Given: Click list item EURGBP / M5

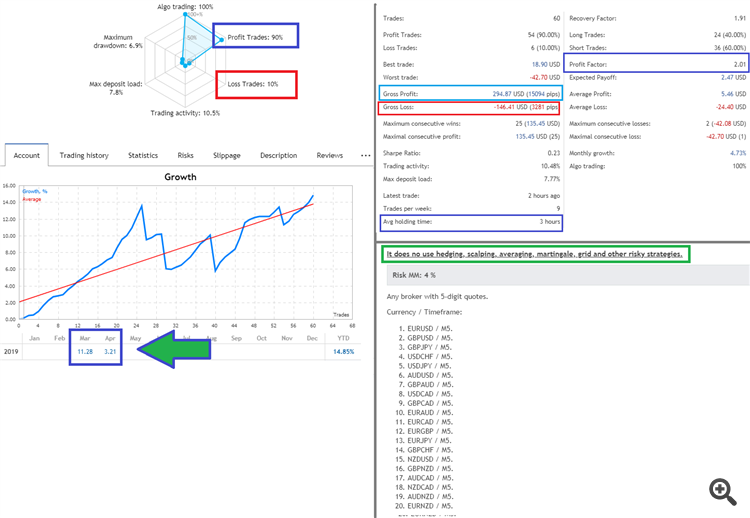Looking at the screenshot, I should [430, 431].
